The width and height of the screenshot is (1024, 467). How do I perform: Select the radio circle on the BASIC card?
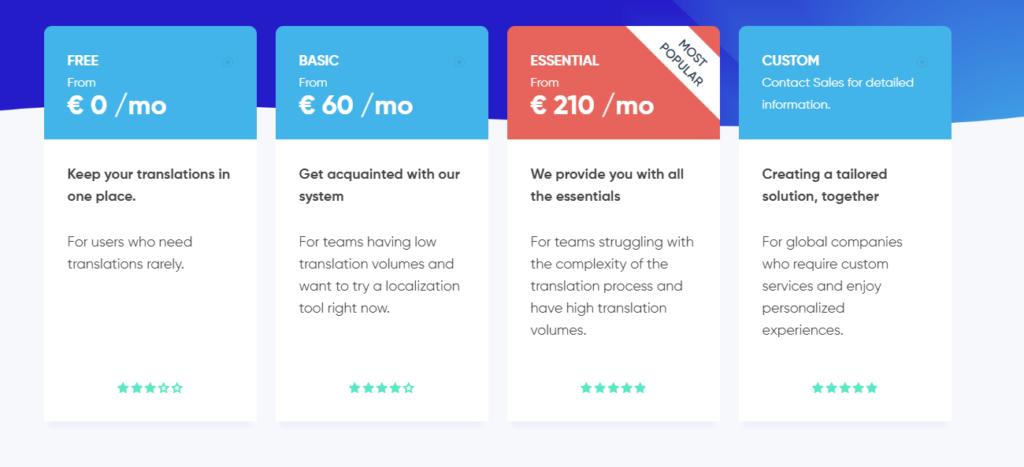pos(459,62)
